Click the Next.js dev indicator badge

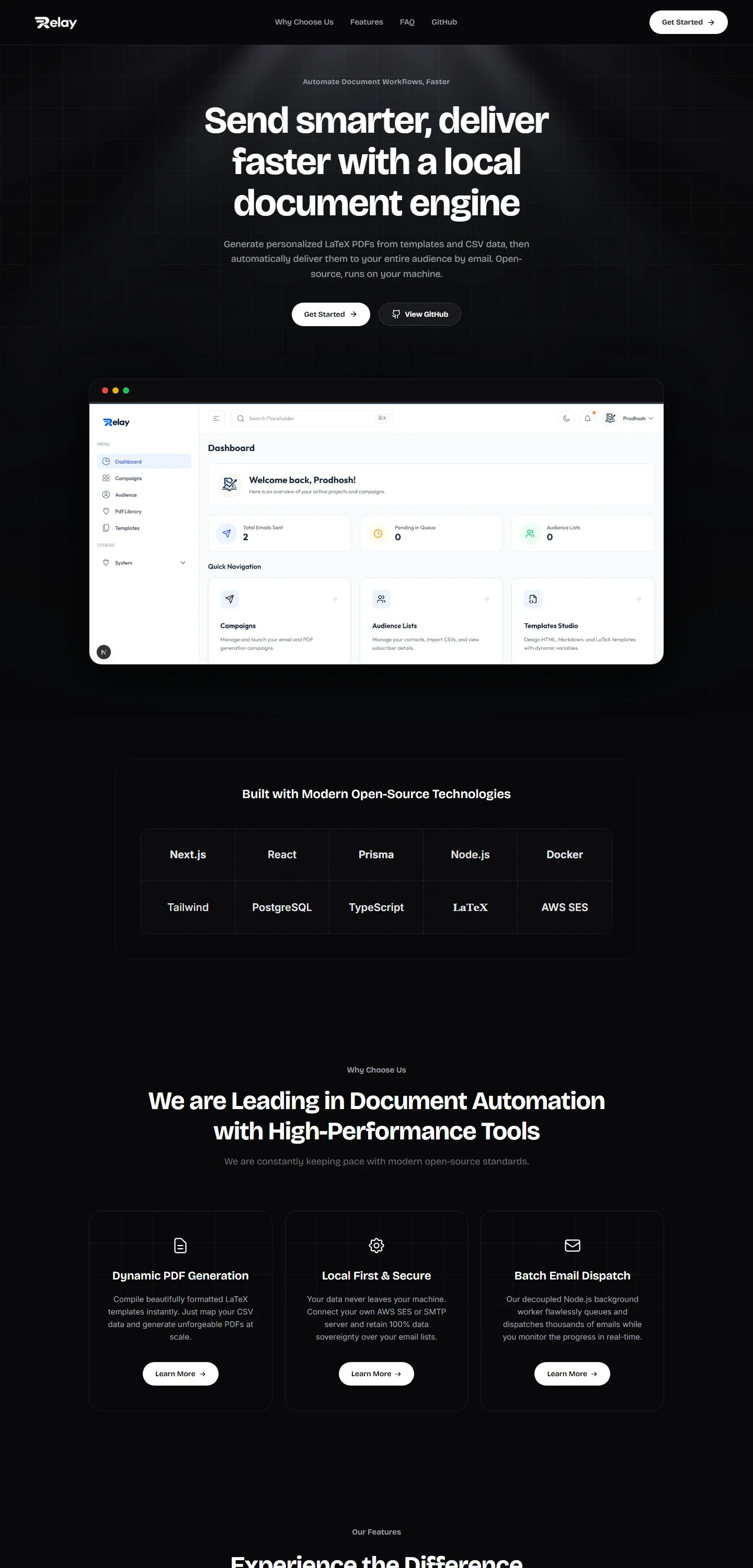[x=104, y=652]
